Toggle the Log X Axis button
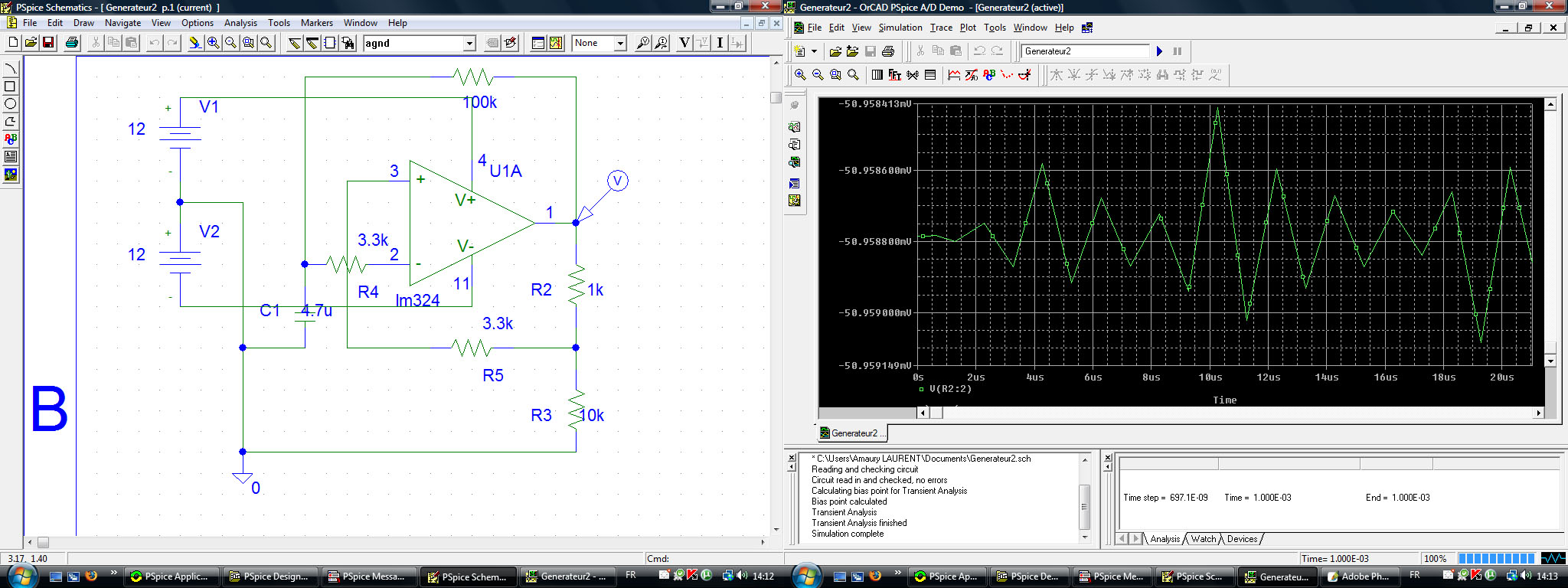 coord(877,75)
